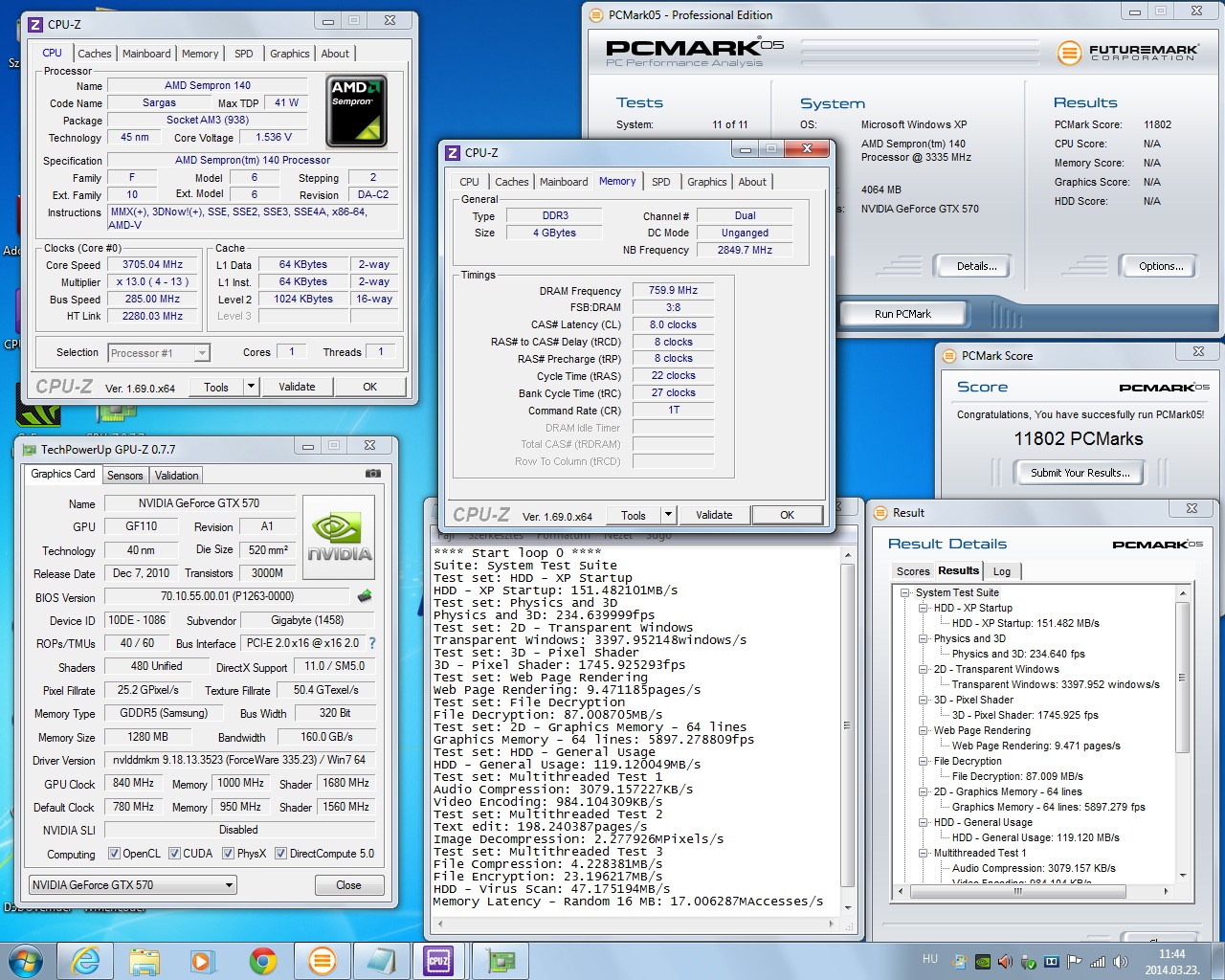Image resolution: width=1225 pixels, height=980 pixels.
Task: Click the Run PCMark button
Action: 902,314
